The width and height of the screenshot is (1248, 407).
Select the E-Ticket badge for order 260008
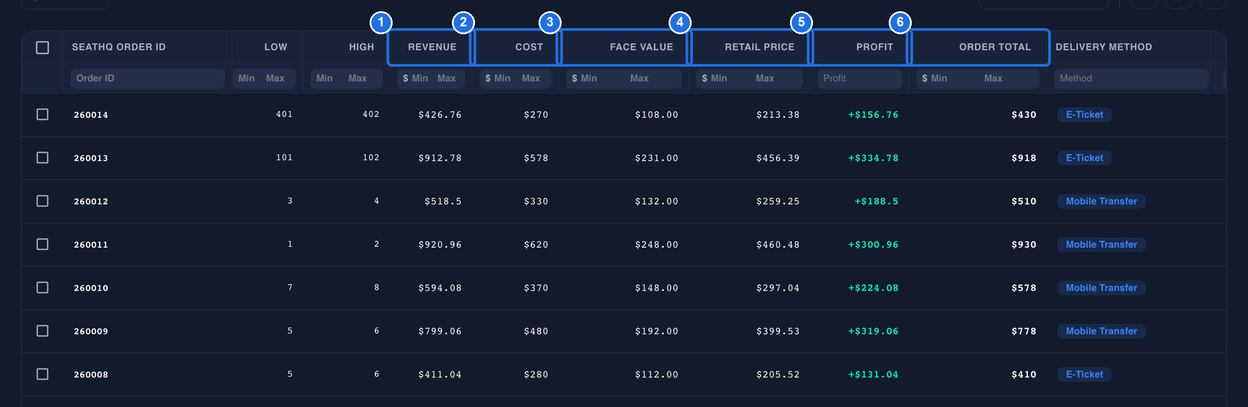click(1085, 375)
